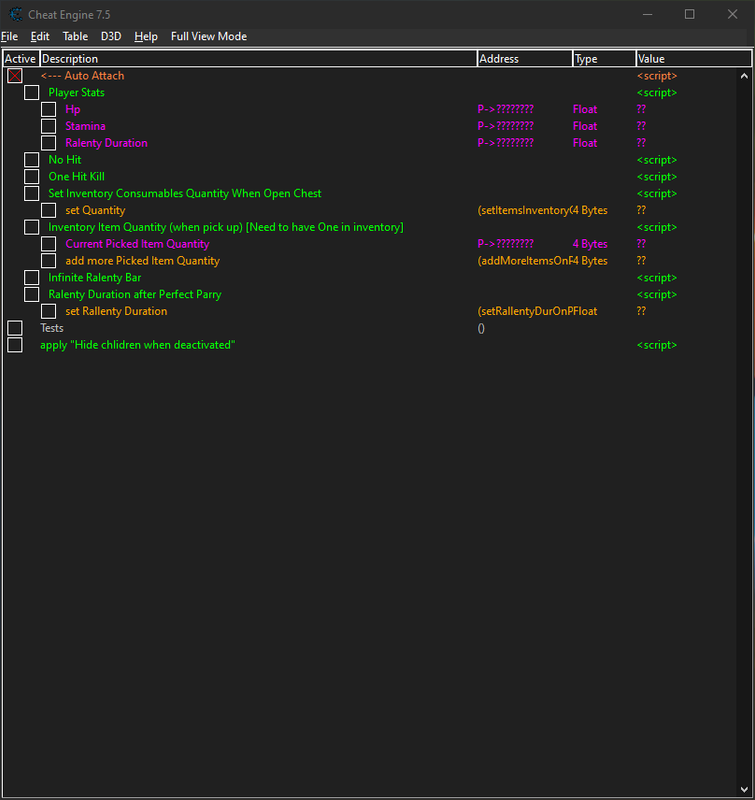This screenshot has height=800, width=755.
Task: Select the 'No Hit' row description
Action: pos(65,160)
